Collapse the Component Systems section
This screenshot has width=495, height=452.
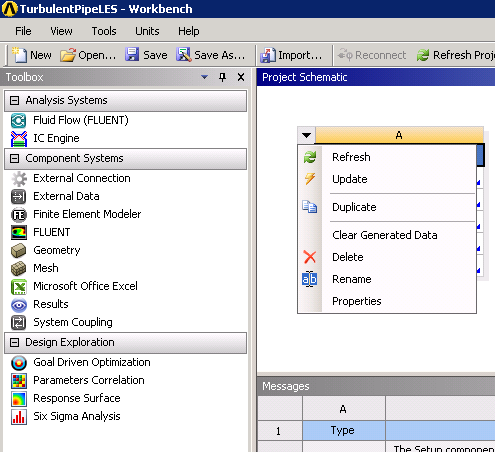click(x=14, y=158)
